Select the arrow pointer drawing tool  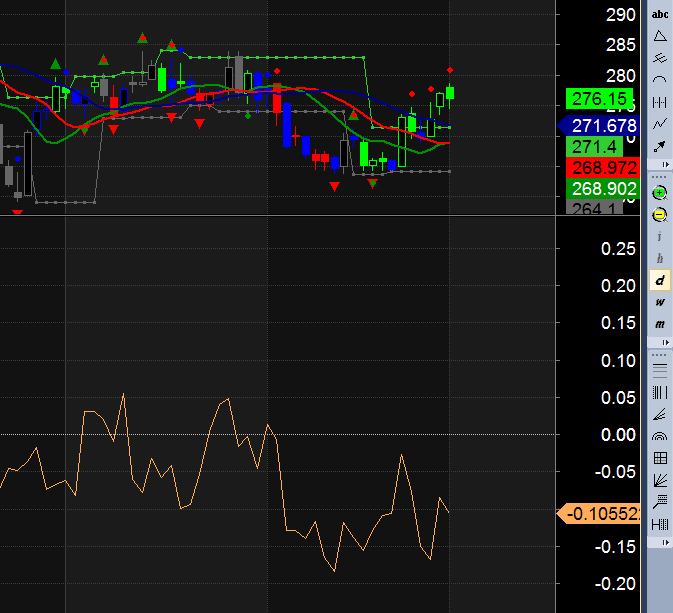point(660,146)
